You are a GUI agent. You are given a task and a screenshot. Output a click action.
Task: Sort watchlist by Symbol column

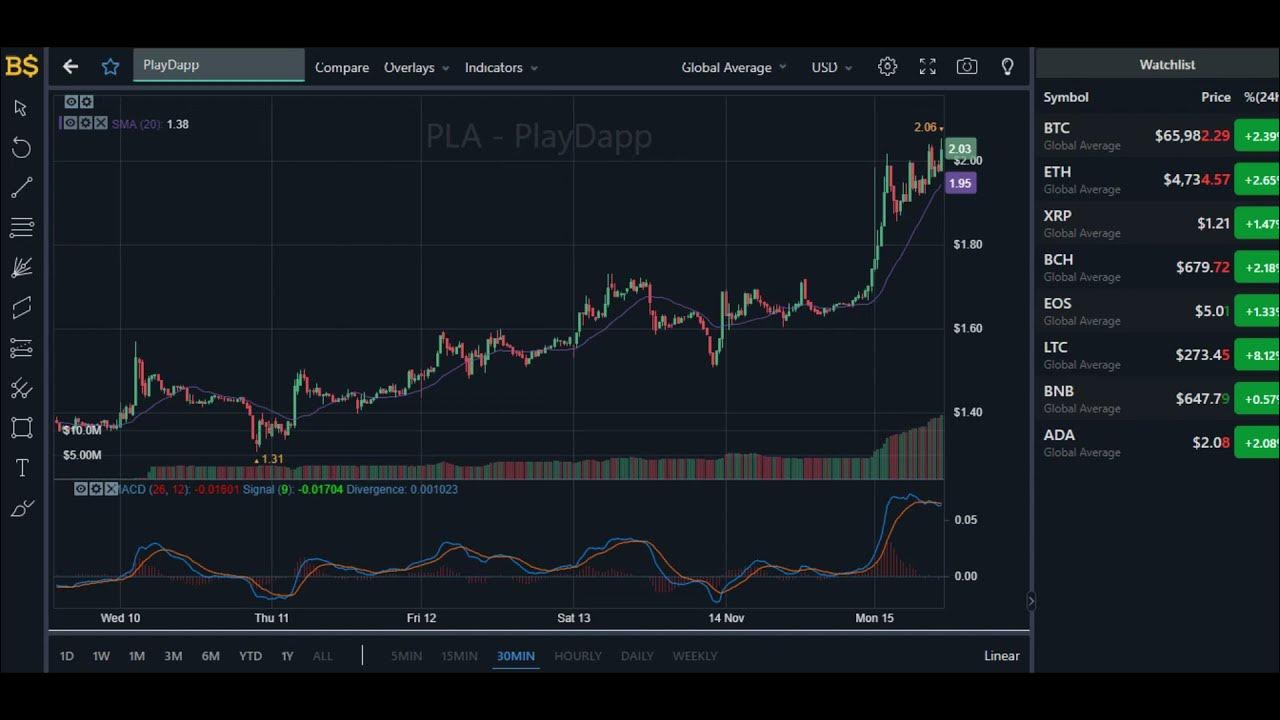point(1066,97)
